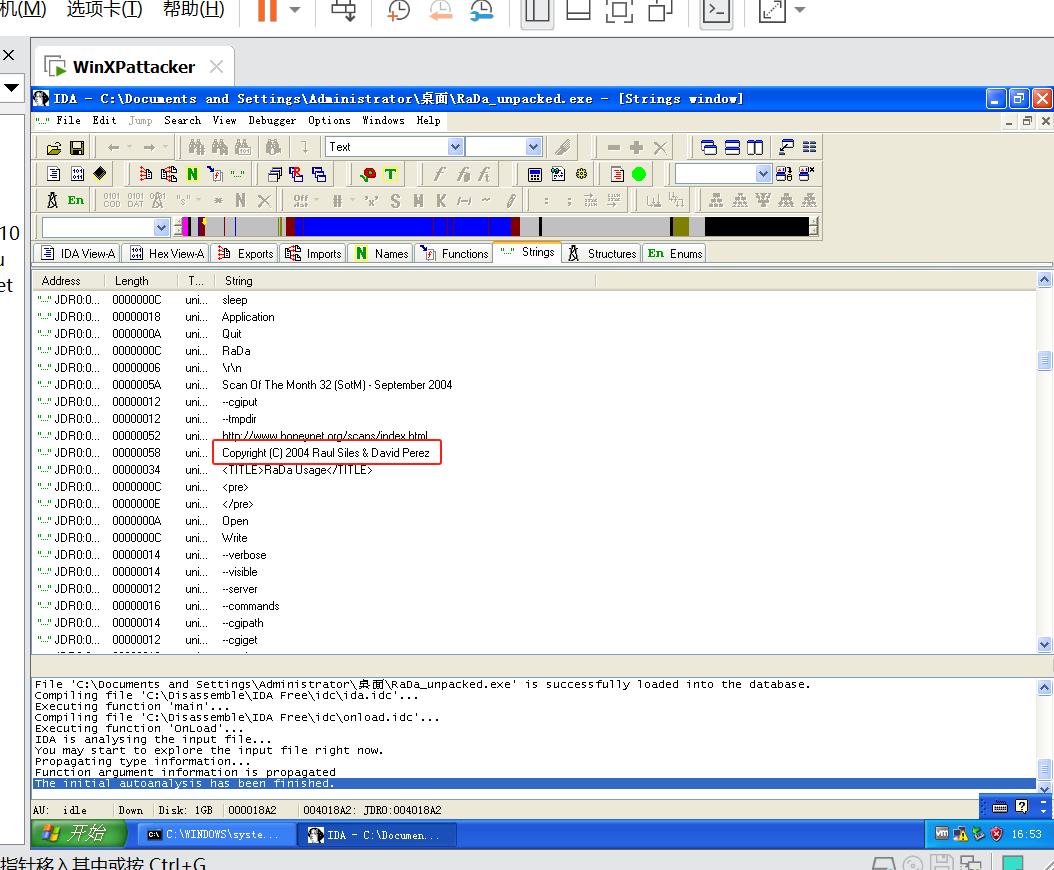
Task: Click the VMware pause button
Action: 268,9
